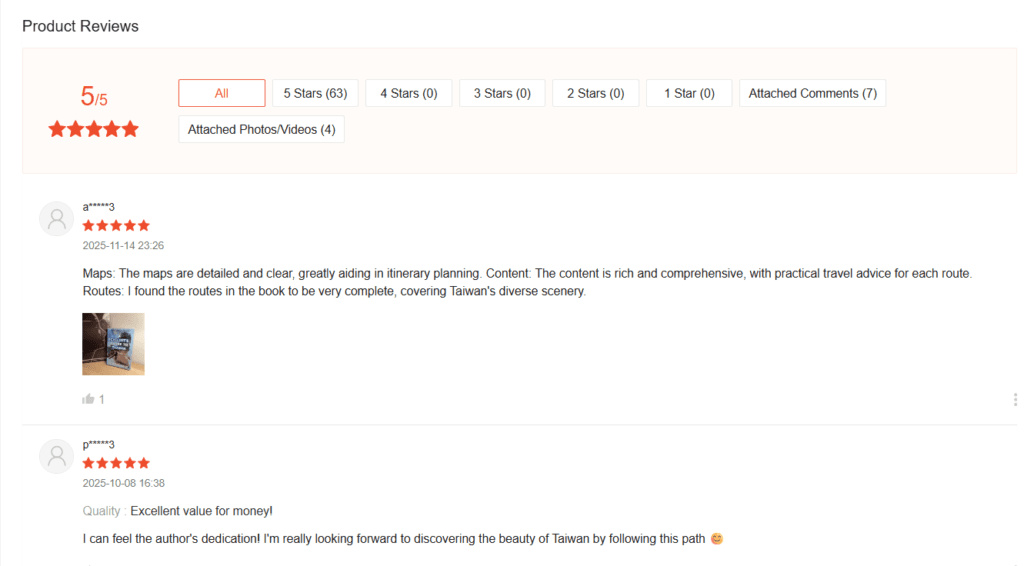The height and width of the screenshot is (566, 1024).
Task: Open the profile of username p*****3
Action: 98,444
